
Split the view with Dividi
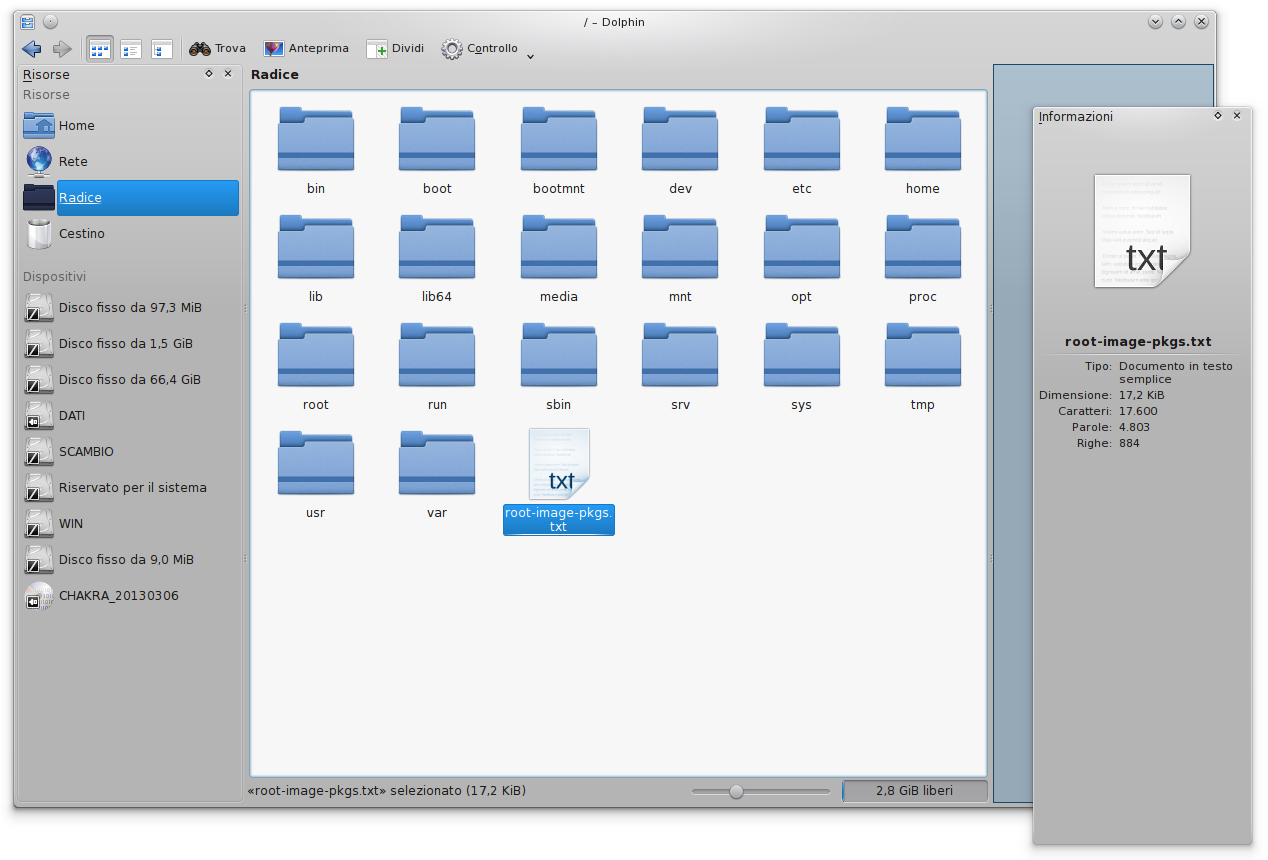coord(395,49)
